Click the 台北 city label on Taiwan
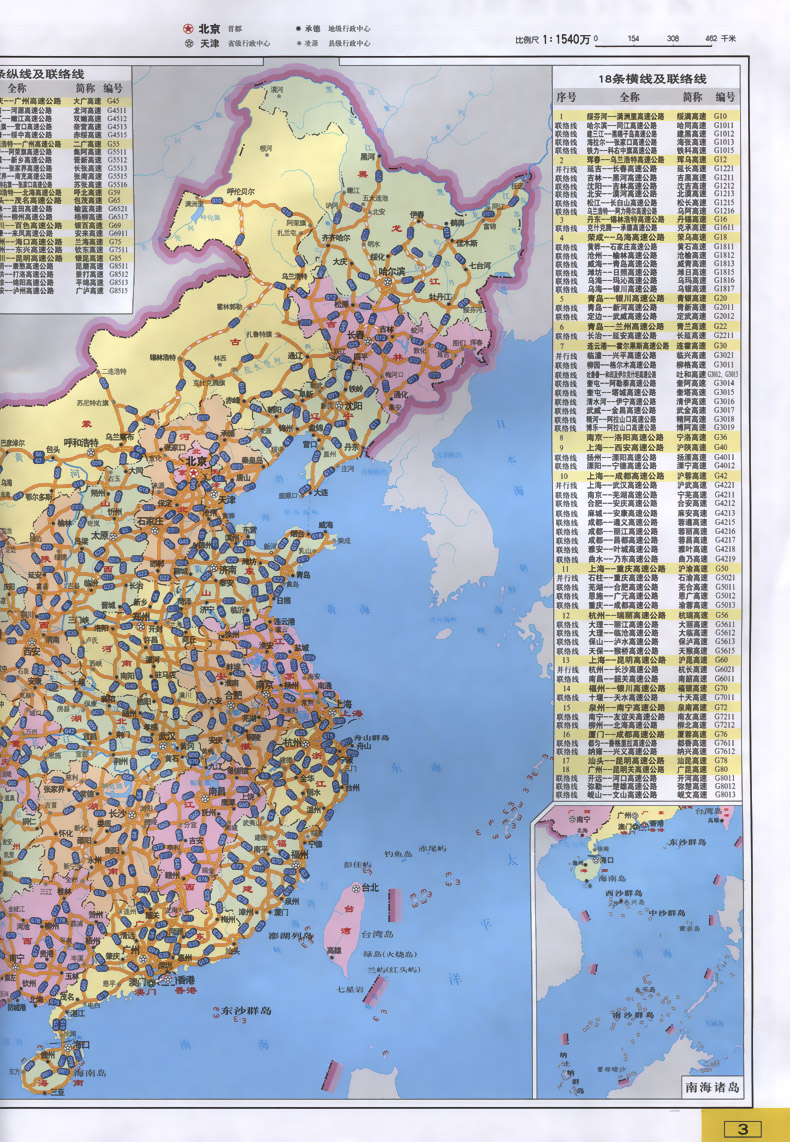The image size is (790, 1142). click(x=370, y=888)
